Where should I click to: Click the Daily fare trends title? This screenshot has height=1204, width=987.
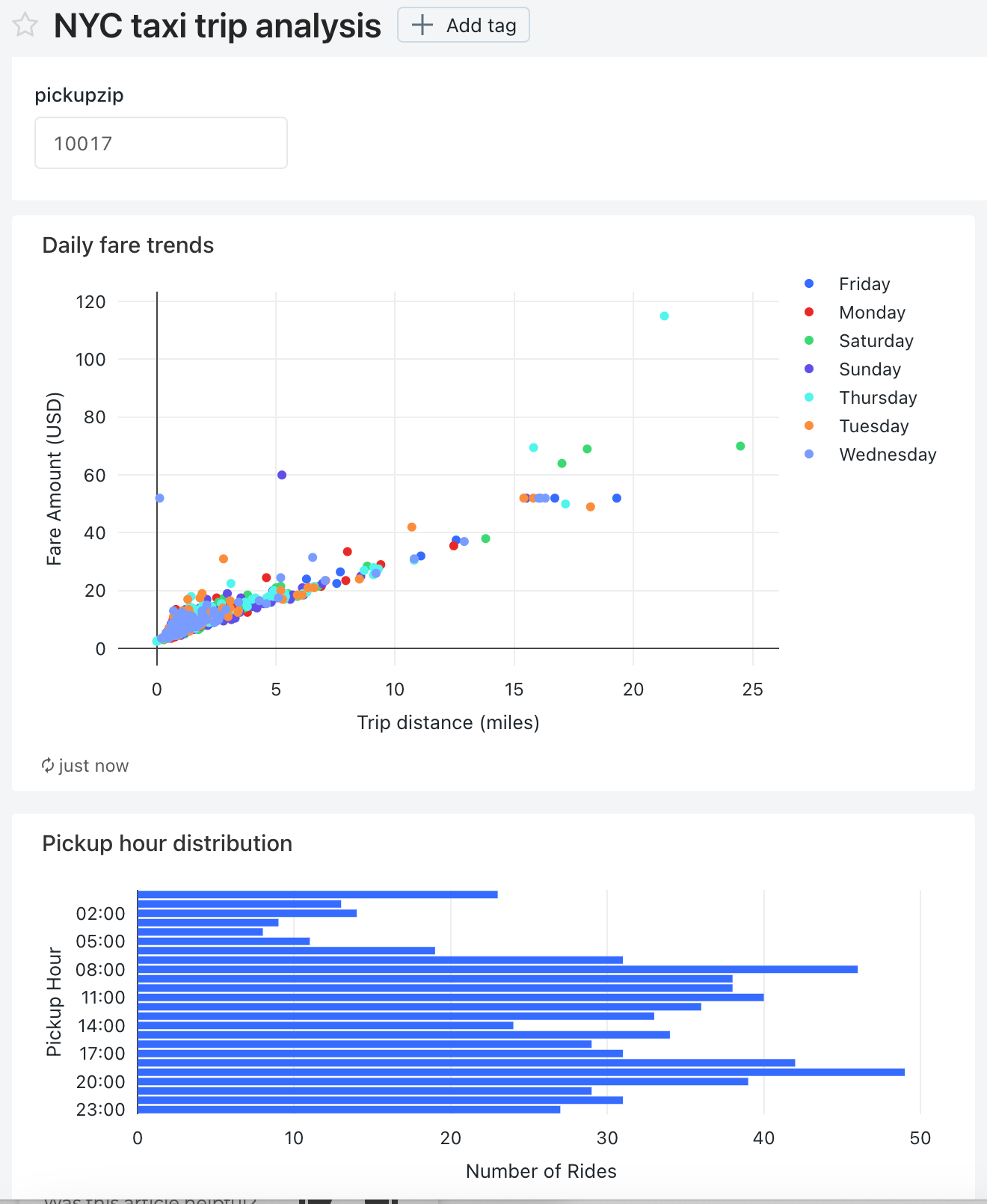(128, 245)
